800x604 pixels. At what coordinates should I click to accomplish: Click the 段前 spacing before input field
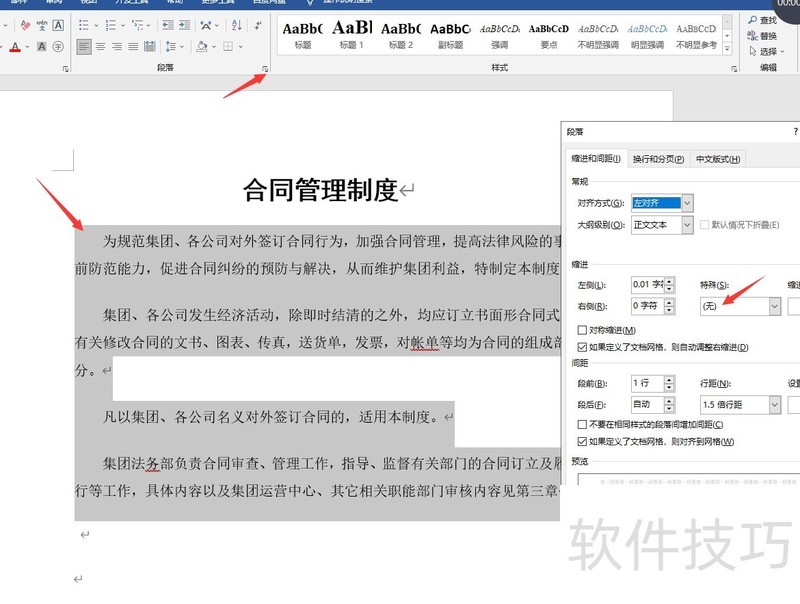(x=646, y=383)
